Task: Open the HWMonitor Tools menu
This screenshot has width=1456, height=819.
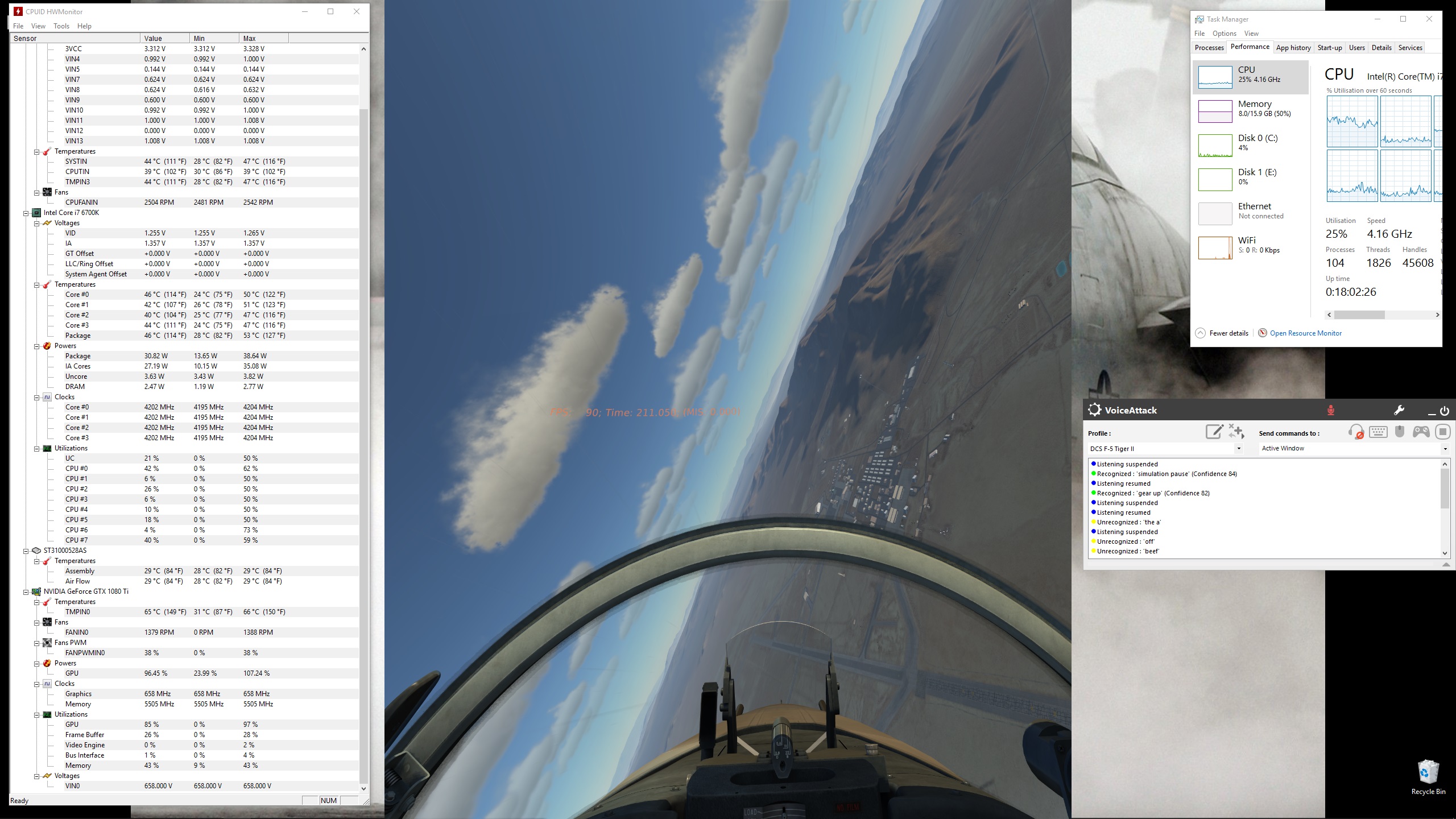Action: [61, 26]
